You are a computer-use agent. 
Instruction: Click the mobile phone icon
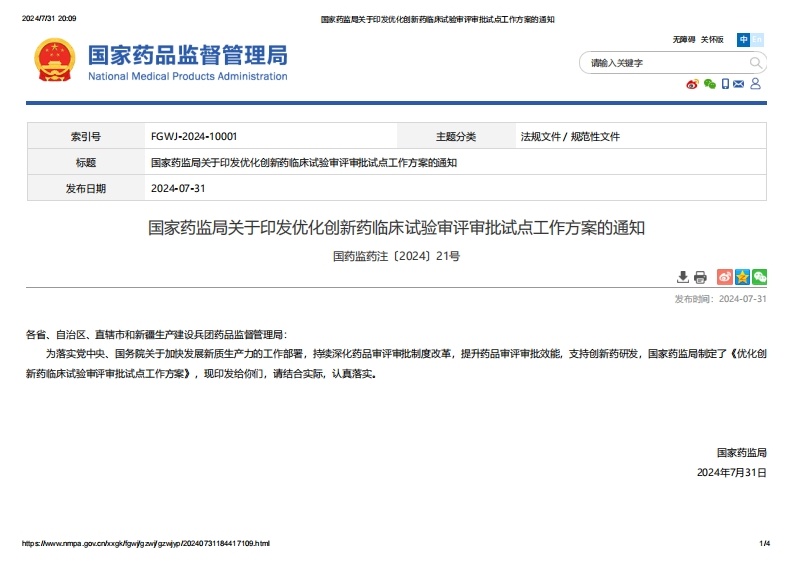[725, 84]
